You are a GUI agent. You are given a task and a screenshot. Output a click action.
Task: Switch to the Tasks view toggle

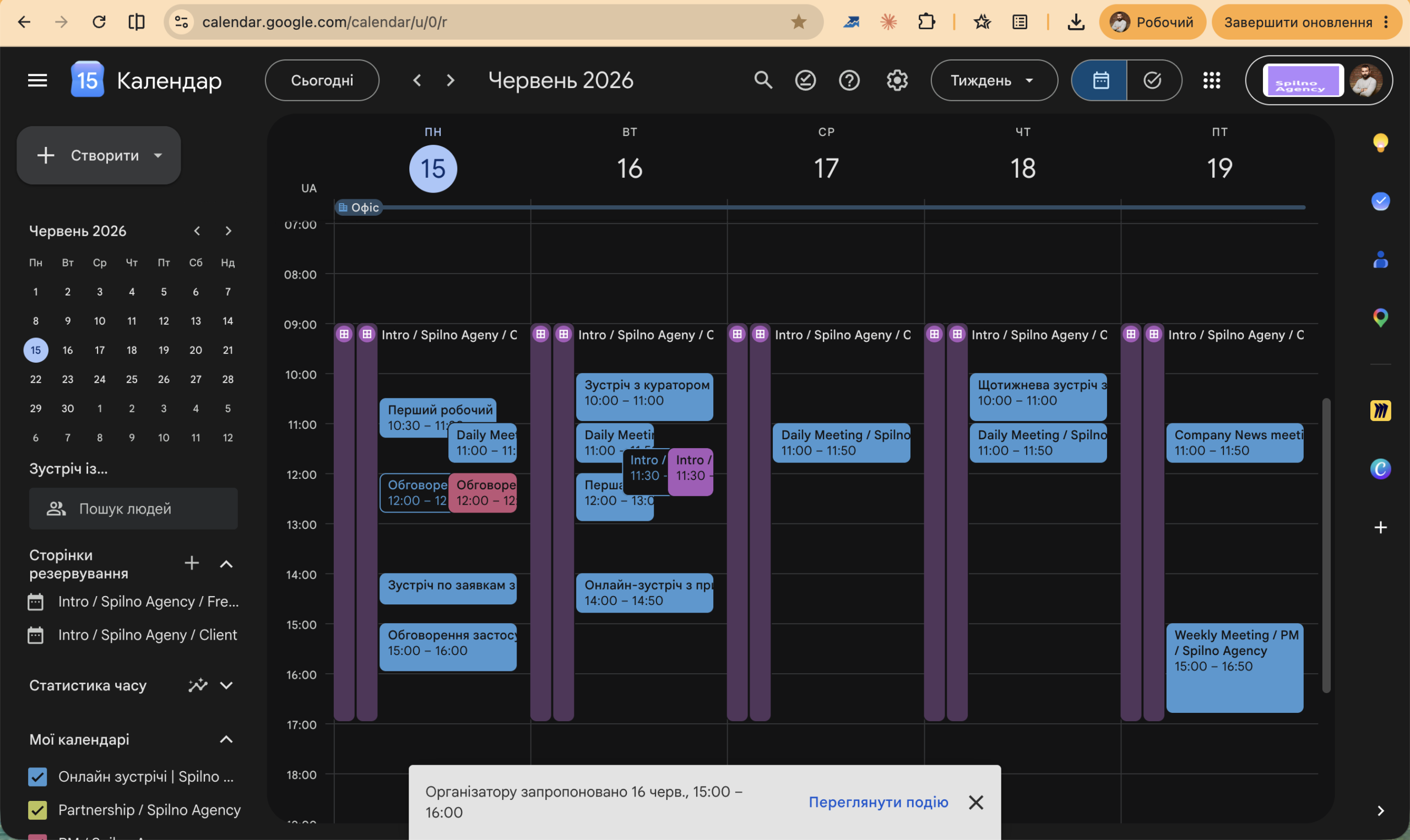pos(1153,80)
